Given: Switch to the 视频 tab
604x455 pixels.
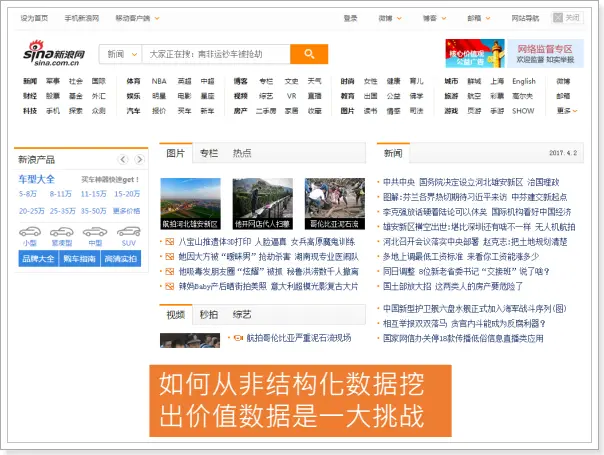Looking at the screenshot, I should click(176, 315).
